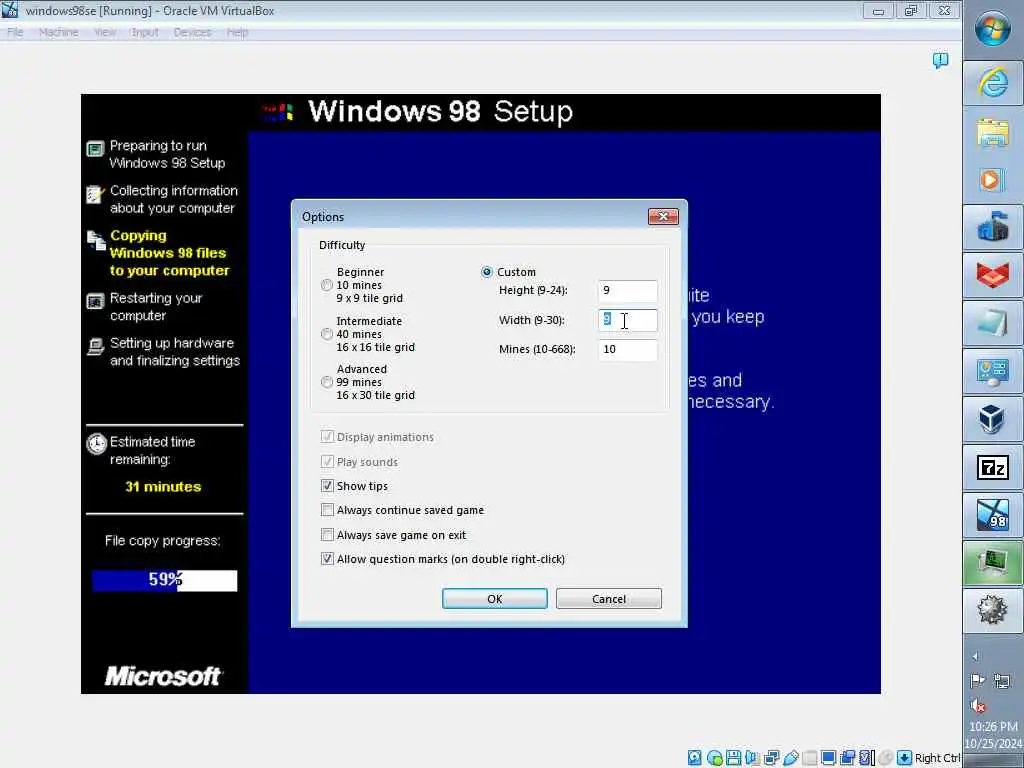Click the keyboard capture arrow icon
The width and height of the screenshot is (1024, 768).
(x=904, y=758)
